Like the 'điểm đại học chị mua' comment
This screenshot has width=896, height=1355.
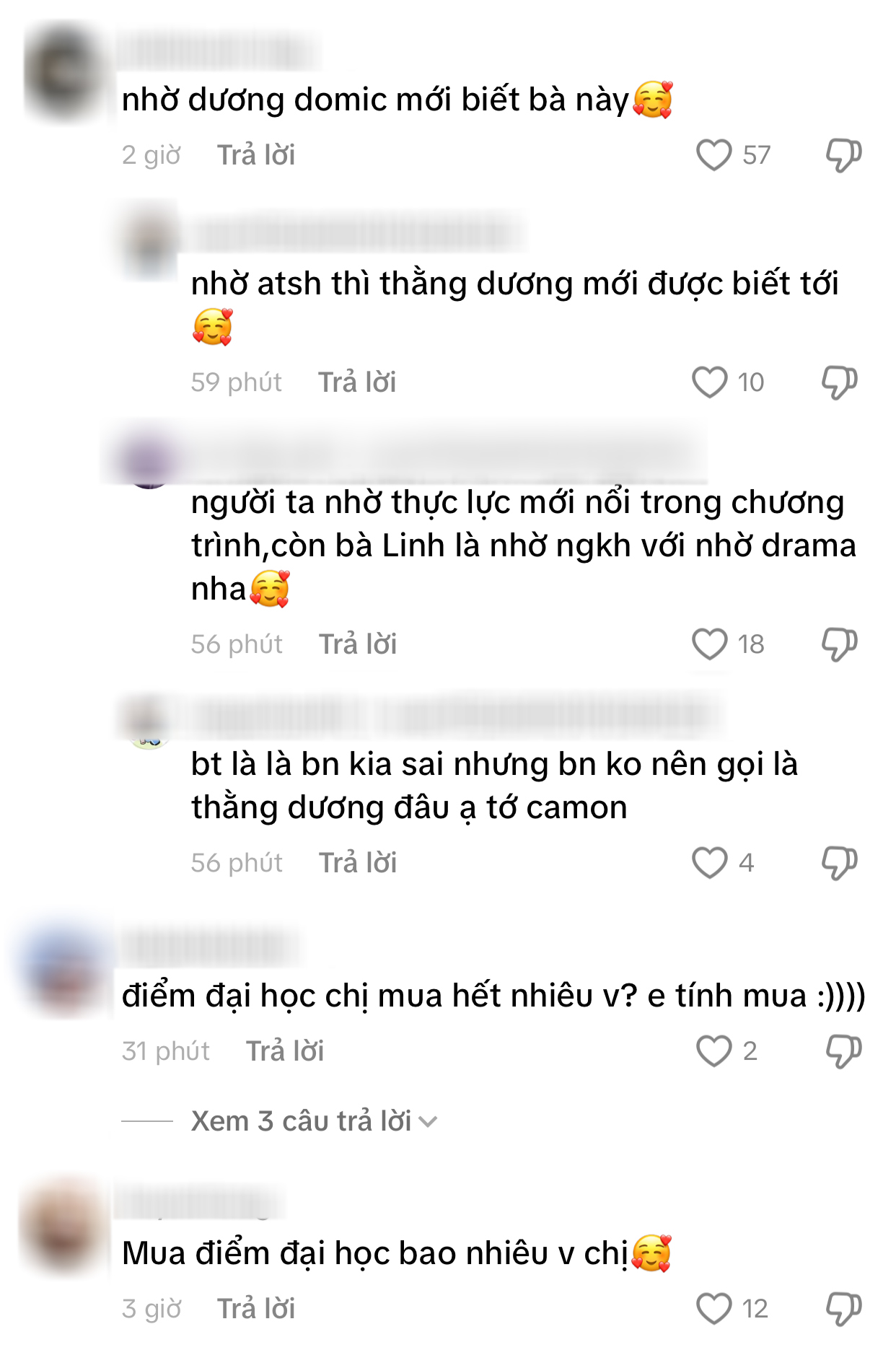[x=713, y=1051]
